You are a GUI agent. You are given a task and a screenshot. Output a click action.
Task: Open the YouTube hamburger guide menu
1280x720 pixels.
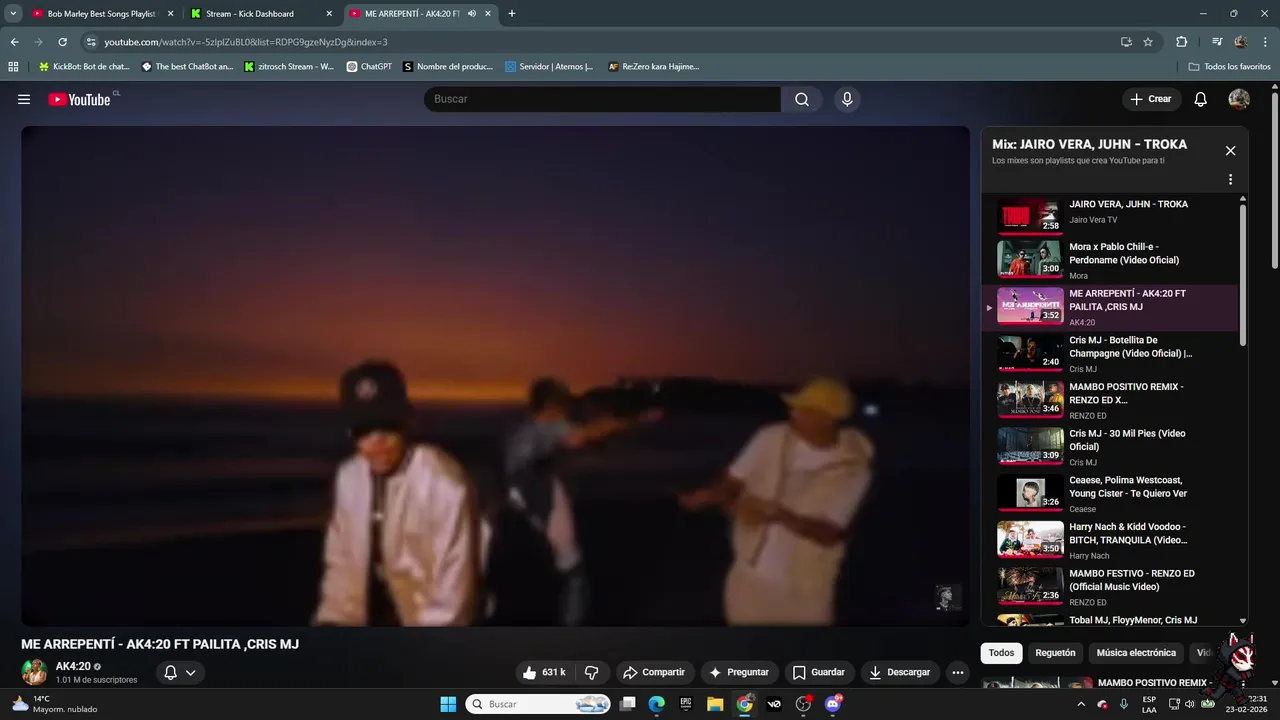point(24,99)
